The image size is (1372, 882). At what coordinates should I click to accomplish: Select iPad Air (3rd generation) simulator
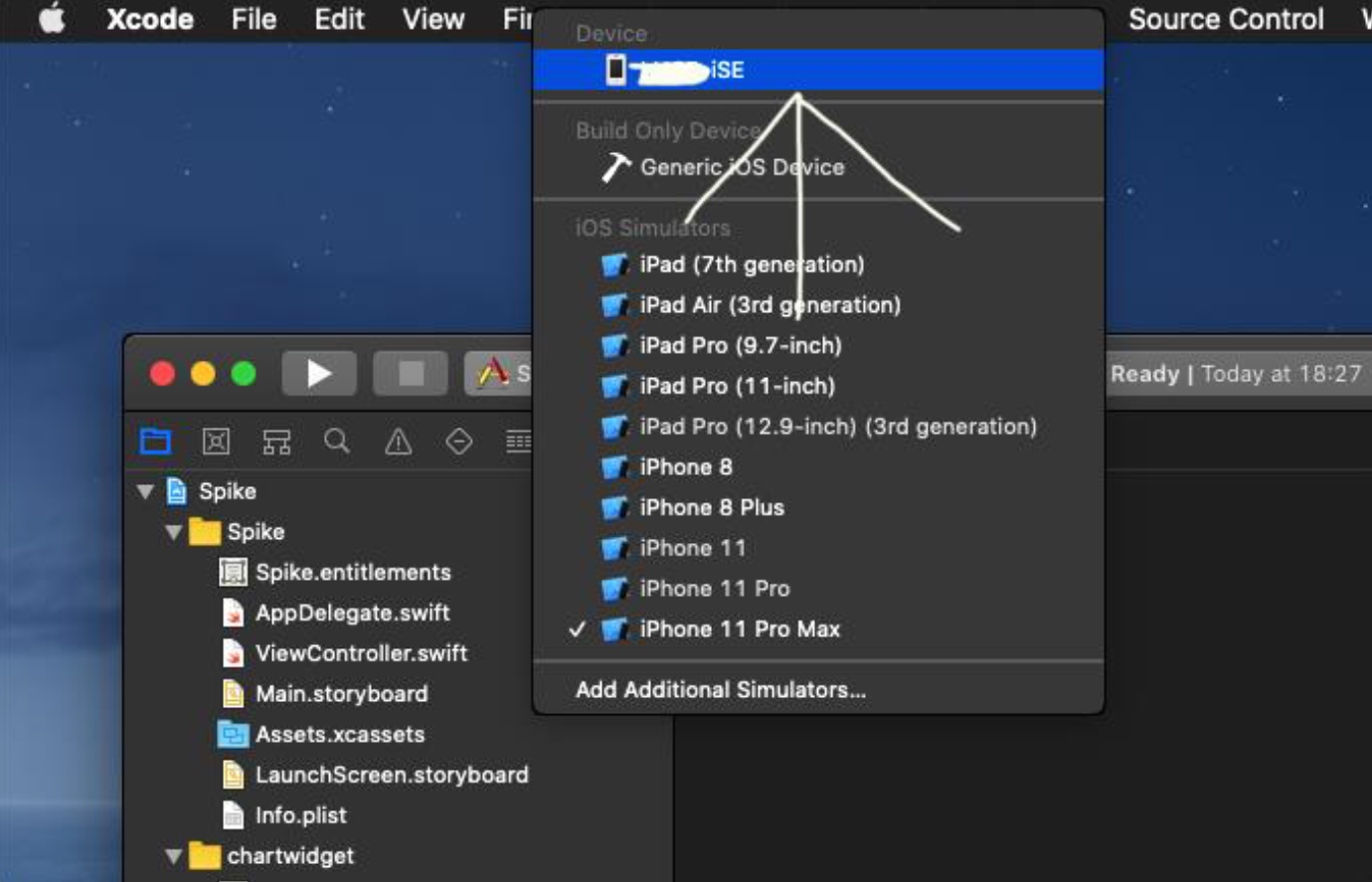(x=818, y=305)
